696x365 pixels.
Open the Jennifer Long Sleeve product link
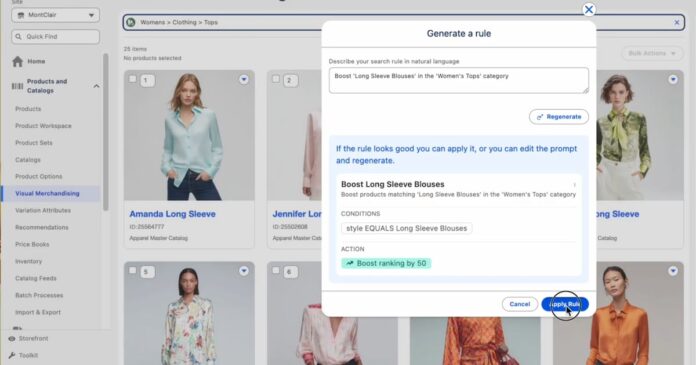[297, 214]
